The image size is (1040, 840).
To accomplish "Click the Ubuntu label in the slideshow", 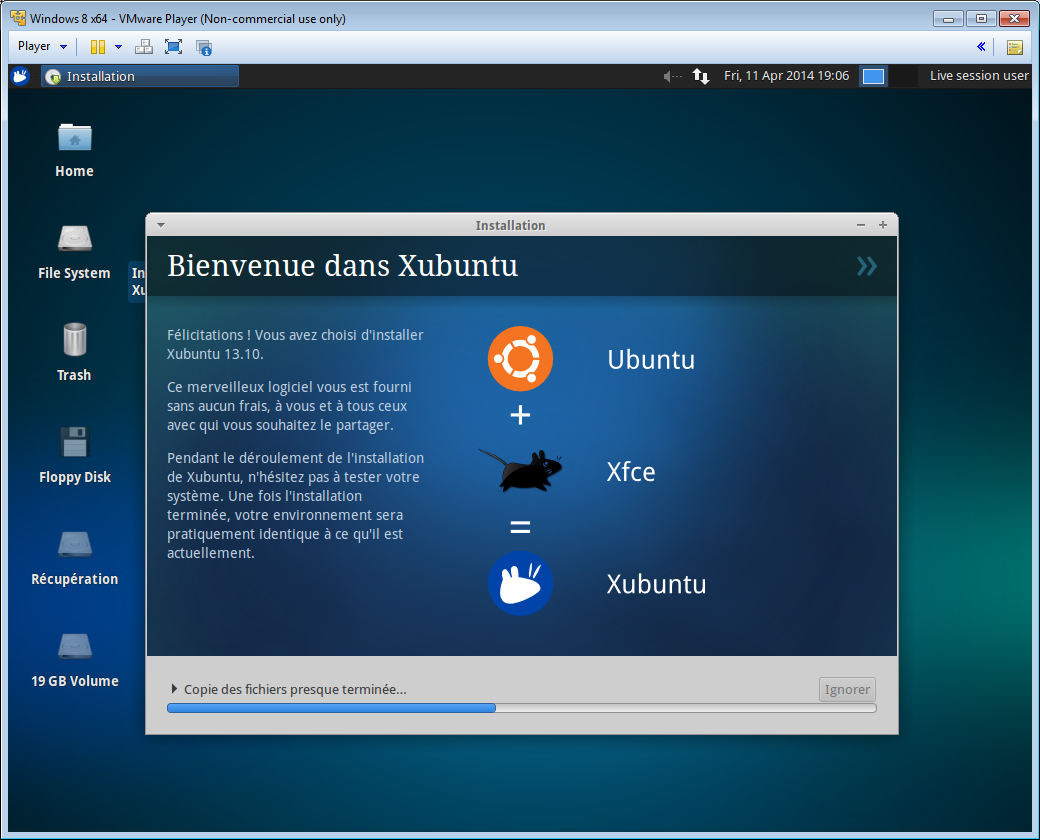I will click(x=651, y=359).
